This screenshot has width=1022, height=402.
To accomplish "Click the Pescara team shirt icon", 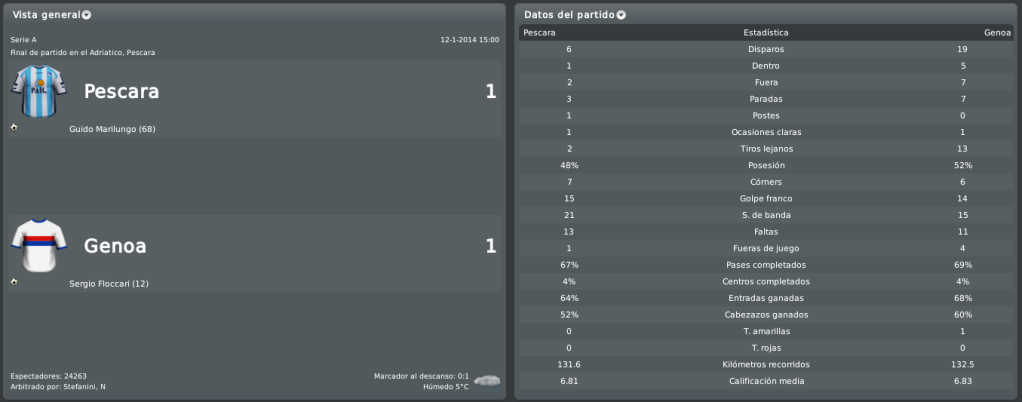I will click(38, 91).
